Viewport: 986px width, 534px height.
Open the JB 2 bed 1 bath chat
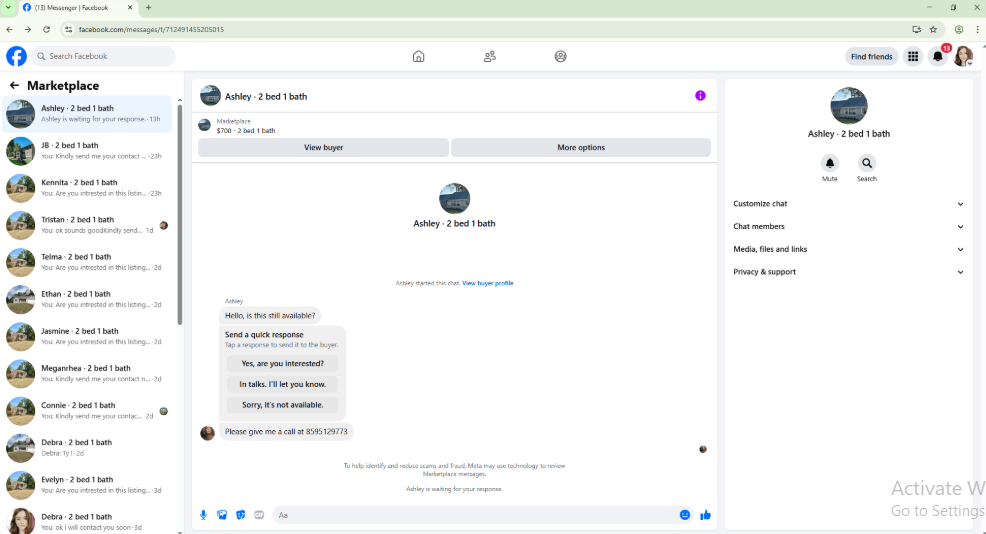click(87, 151)
